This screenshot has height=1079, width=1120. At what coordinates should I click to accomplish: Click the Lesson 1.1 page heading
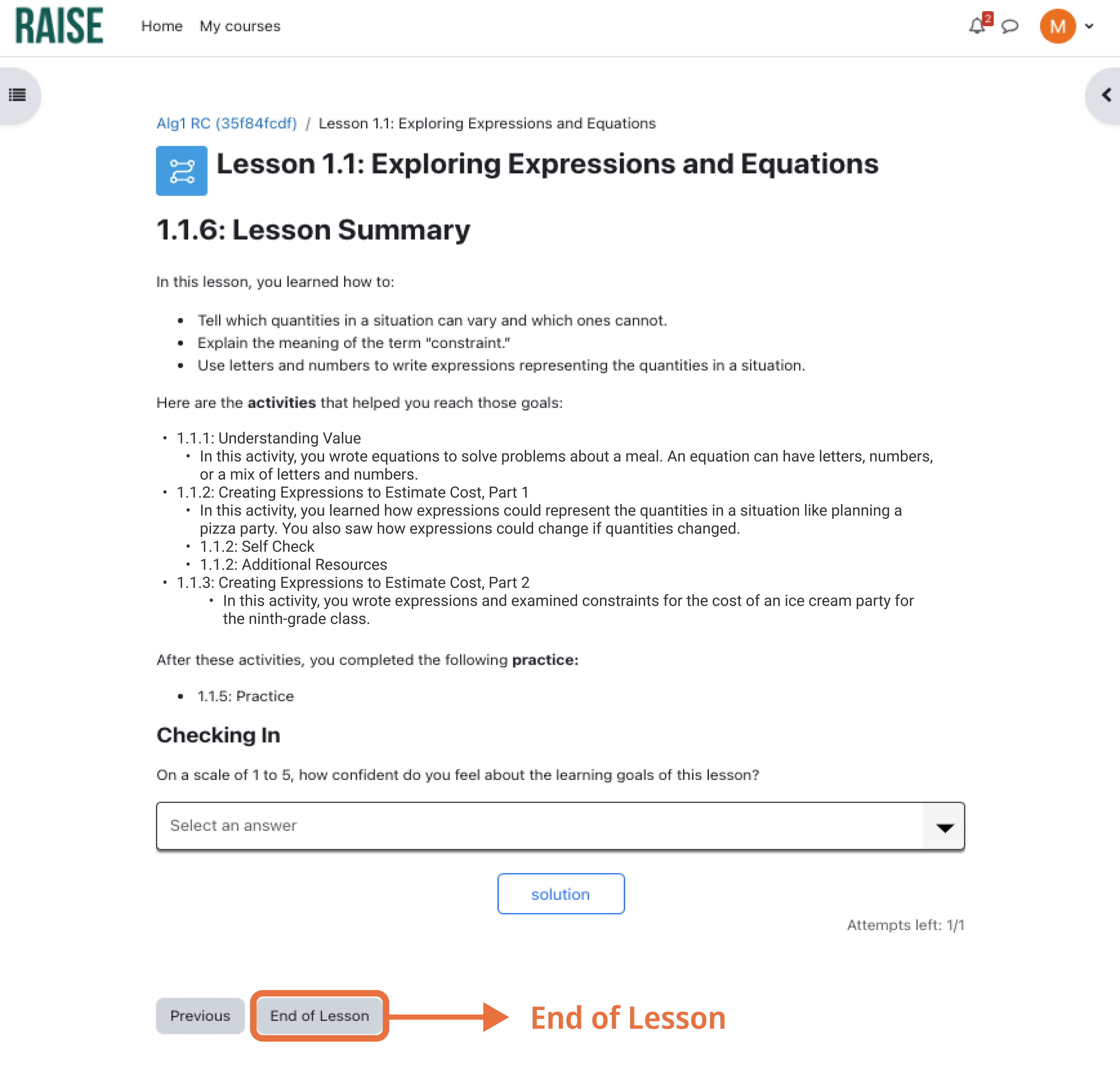[x=547, y=165]
